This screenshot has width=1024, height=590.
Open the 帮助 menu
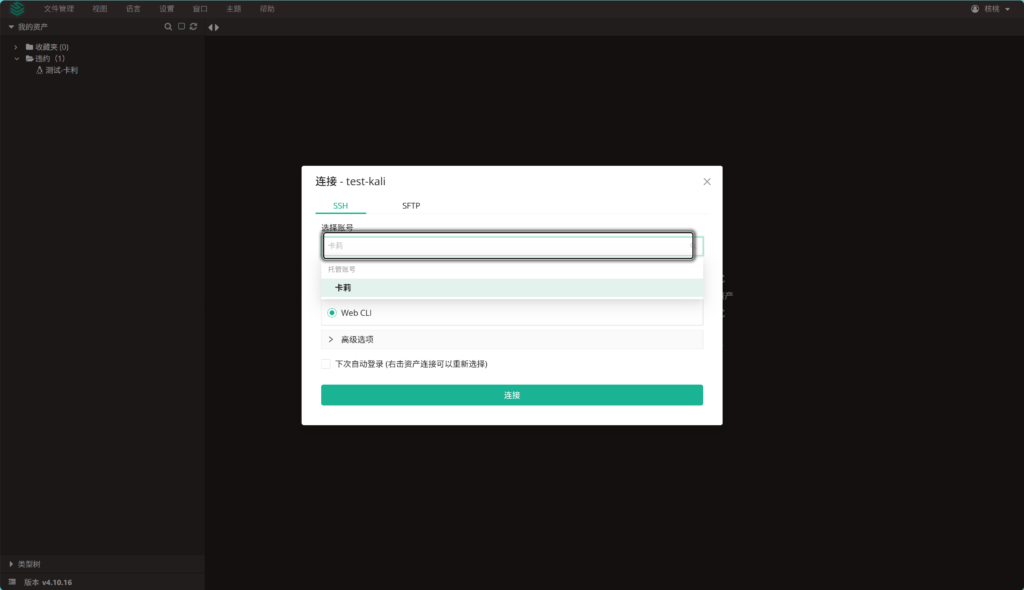(x=267, y=8)
